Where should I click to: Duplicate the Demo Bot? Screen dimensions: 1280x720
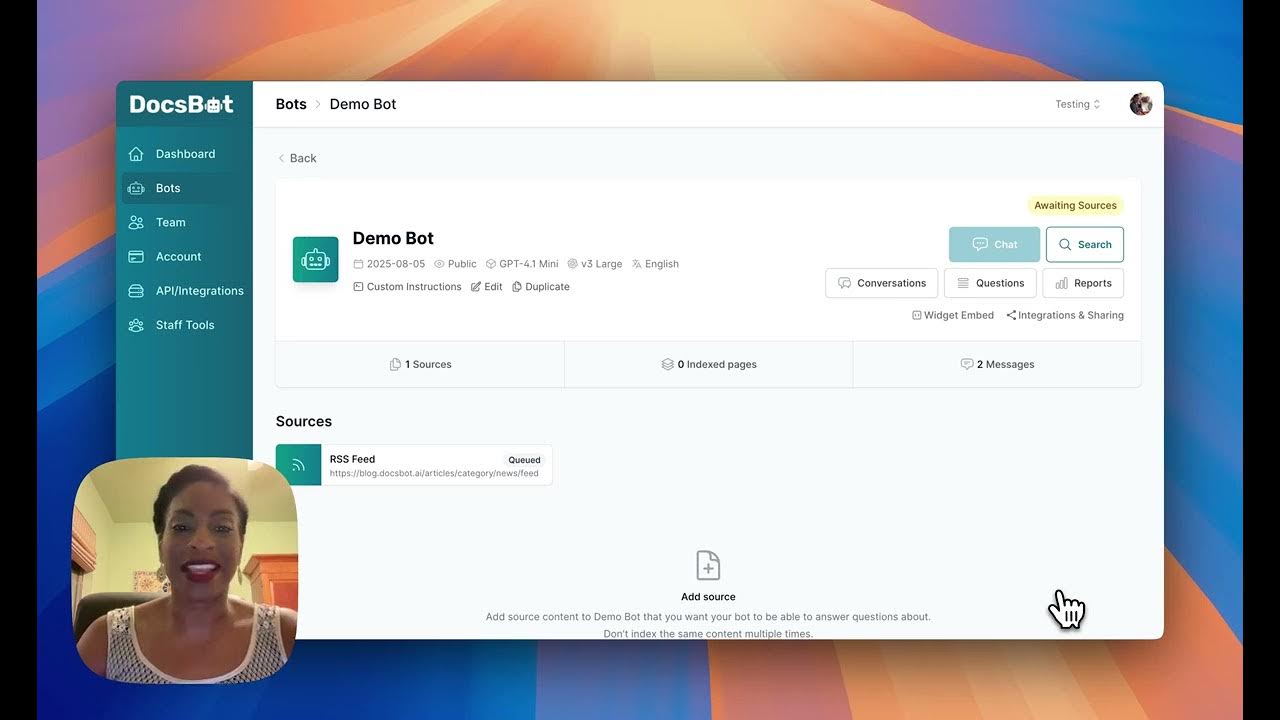click(540, 287)
